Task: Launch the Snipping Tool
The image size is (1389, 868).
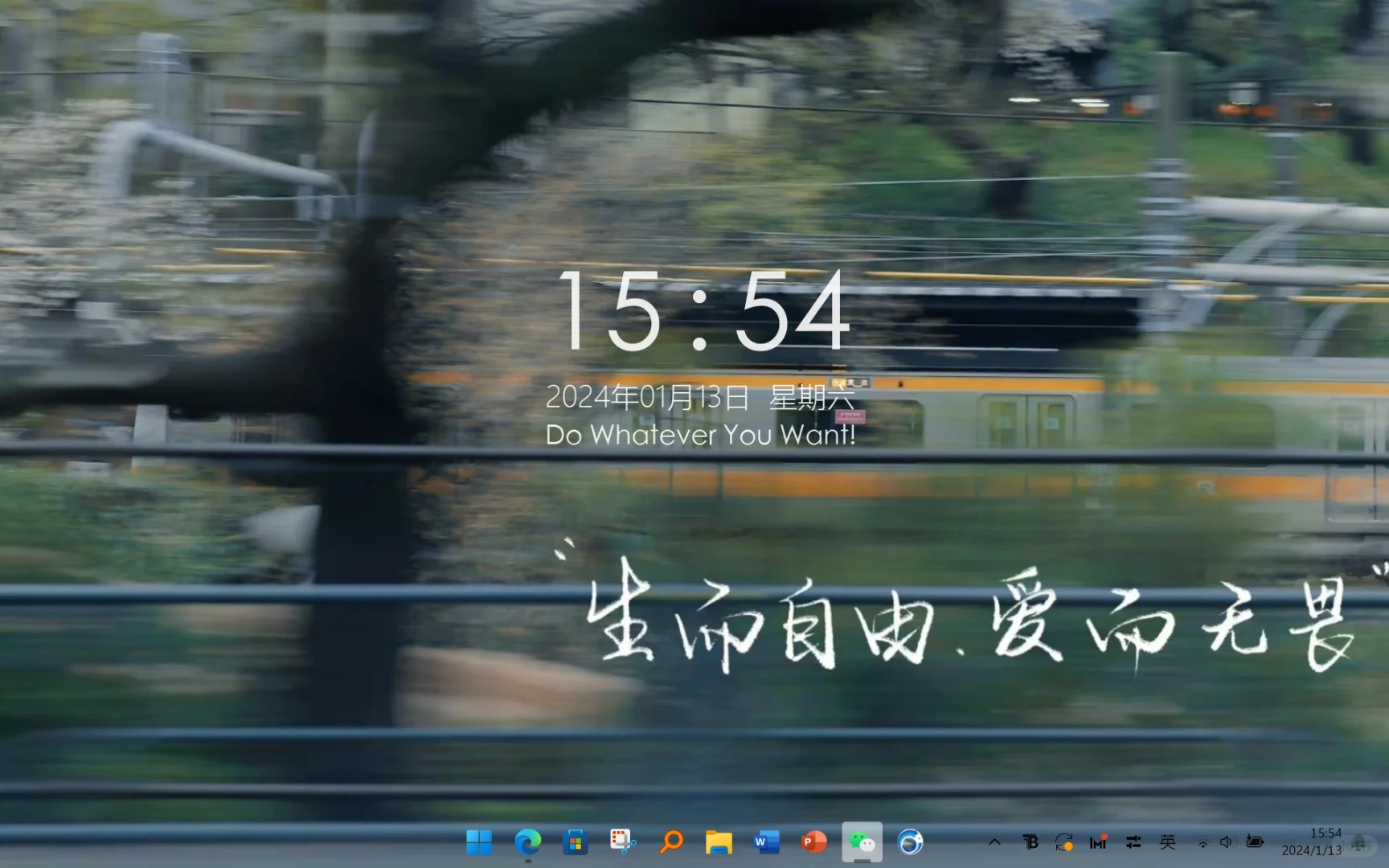Action: pos(622,842)
